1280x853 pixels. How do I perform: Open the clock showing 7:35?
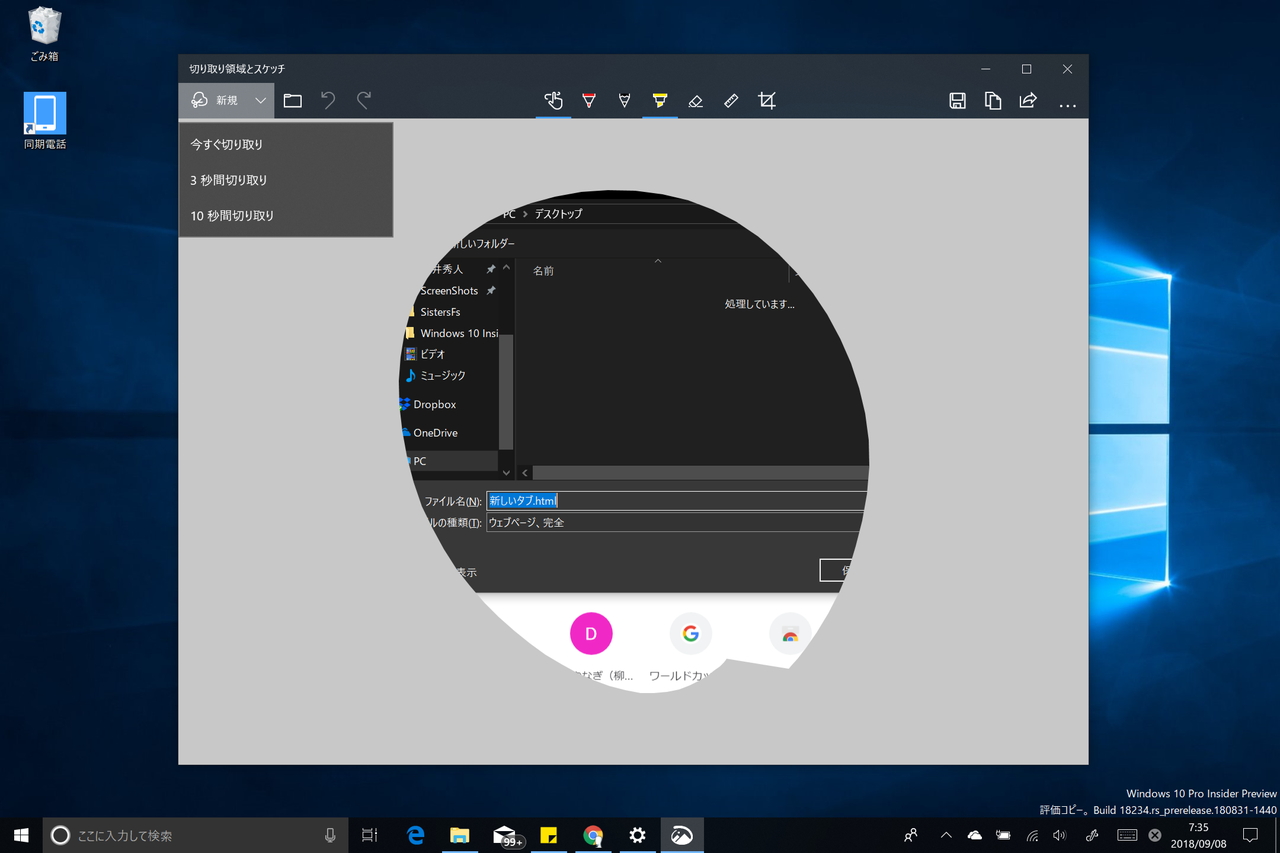pos(1198,835)
